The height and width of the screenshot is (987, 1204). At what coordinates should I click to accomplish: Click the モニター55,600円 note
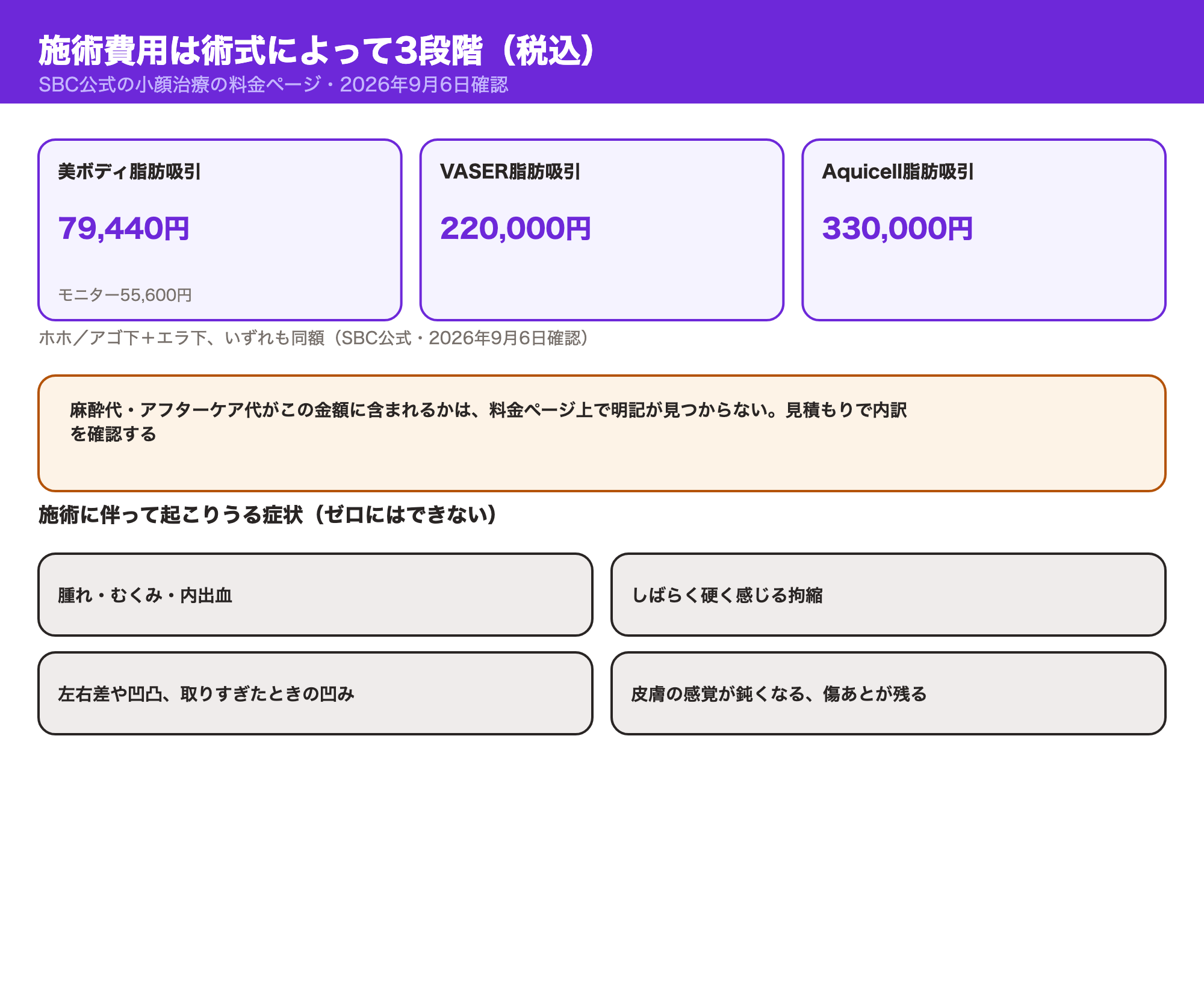coord(125,295)
